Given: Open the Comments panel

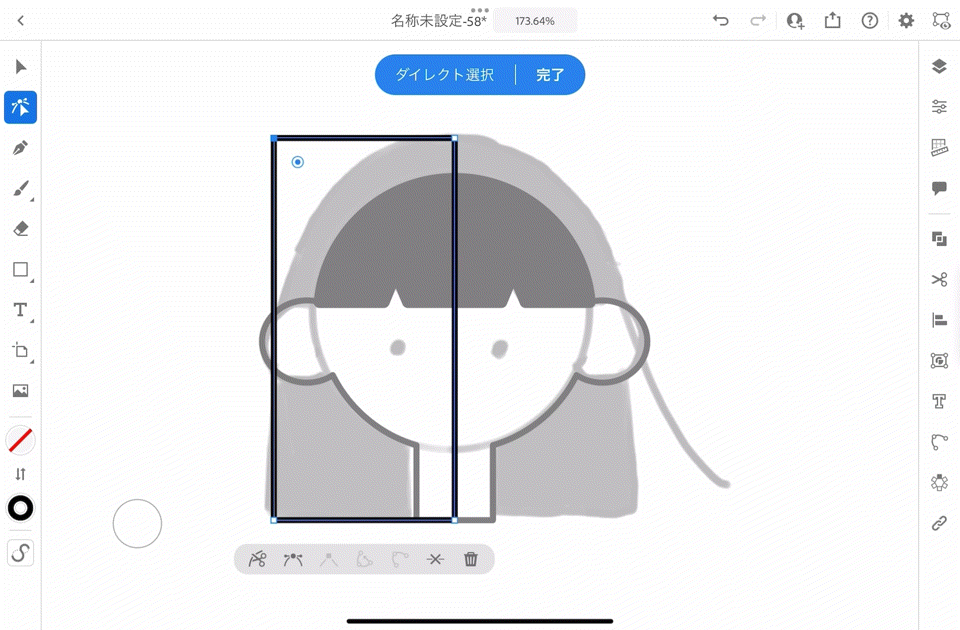Looking at the screenshot, I should (939, 188).
